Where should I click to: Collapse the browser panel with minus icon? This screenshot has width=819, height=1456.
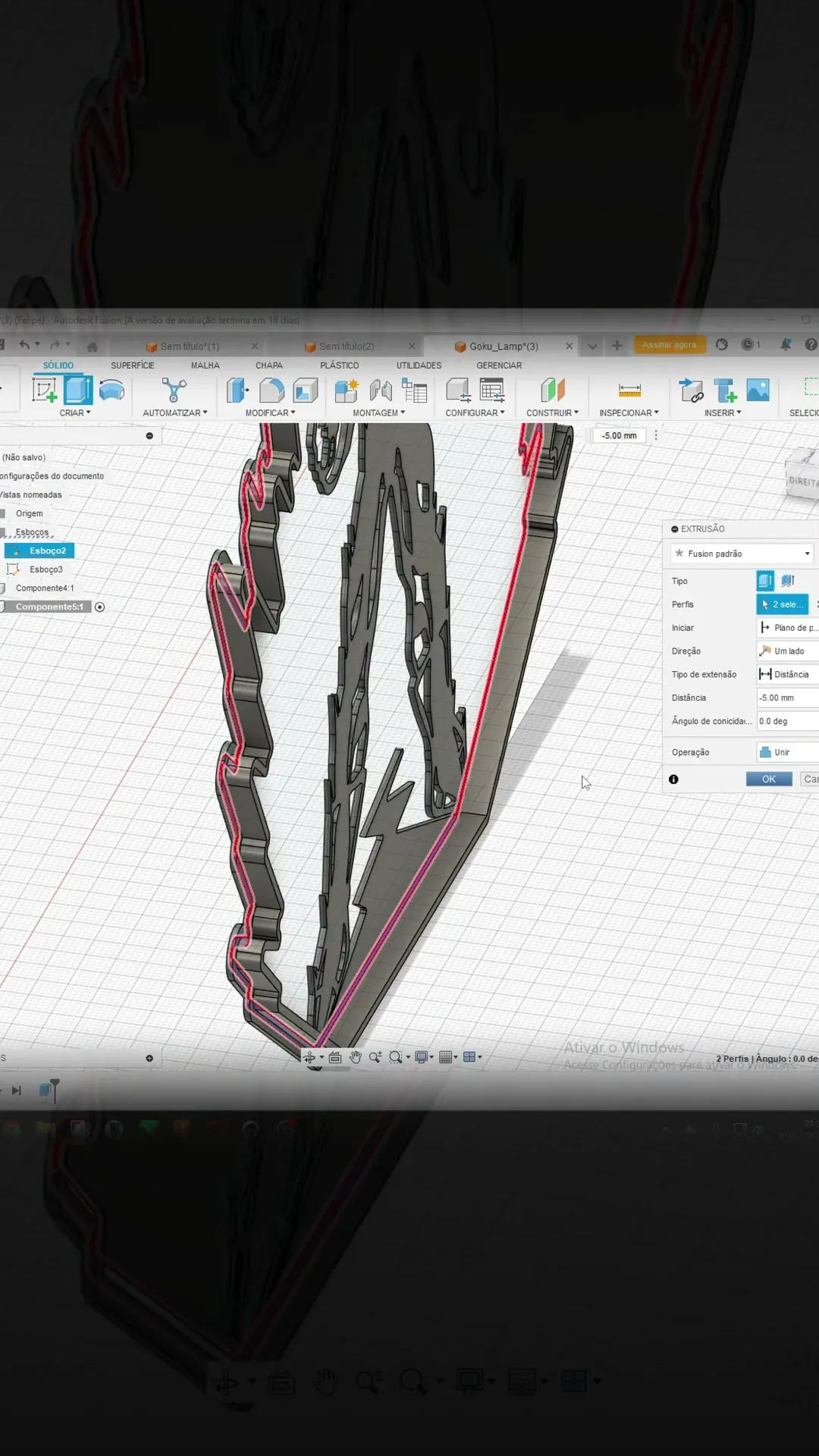[149, 436]
